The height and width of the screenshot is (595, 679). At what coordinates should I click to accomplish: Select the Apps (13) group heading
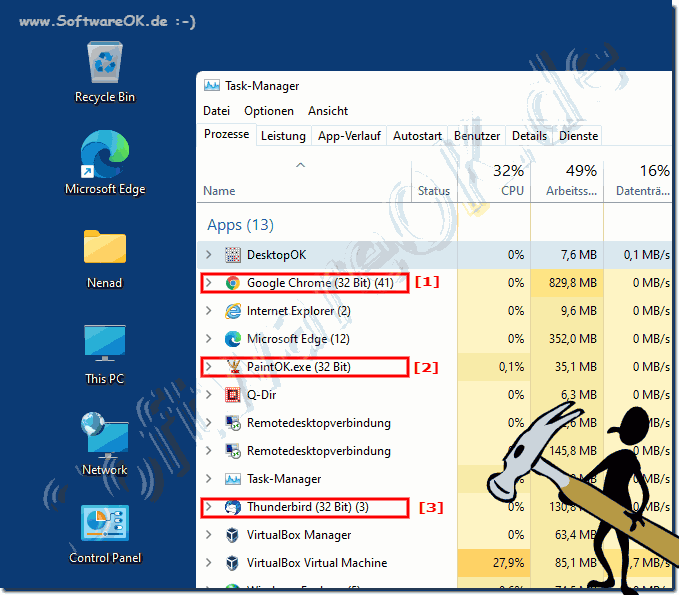coord(240,225)
